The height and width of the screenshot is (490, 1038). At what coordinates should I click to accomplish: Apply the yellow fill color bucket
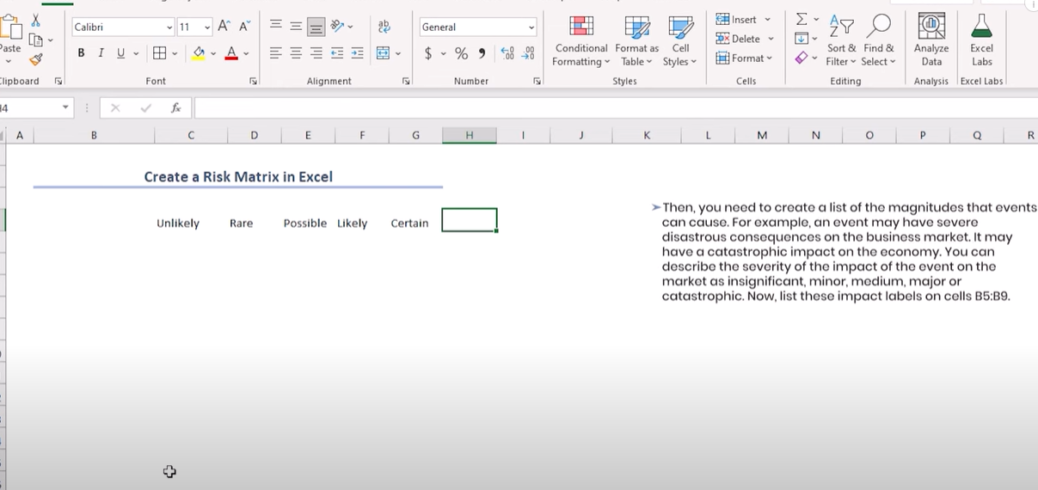(198, 53)
